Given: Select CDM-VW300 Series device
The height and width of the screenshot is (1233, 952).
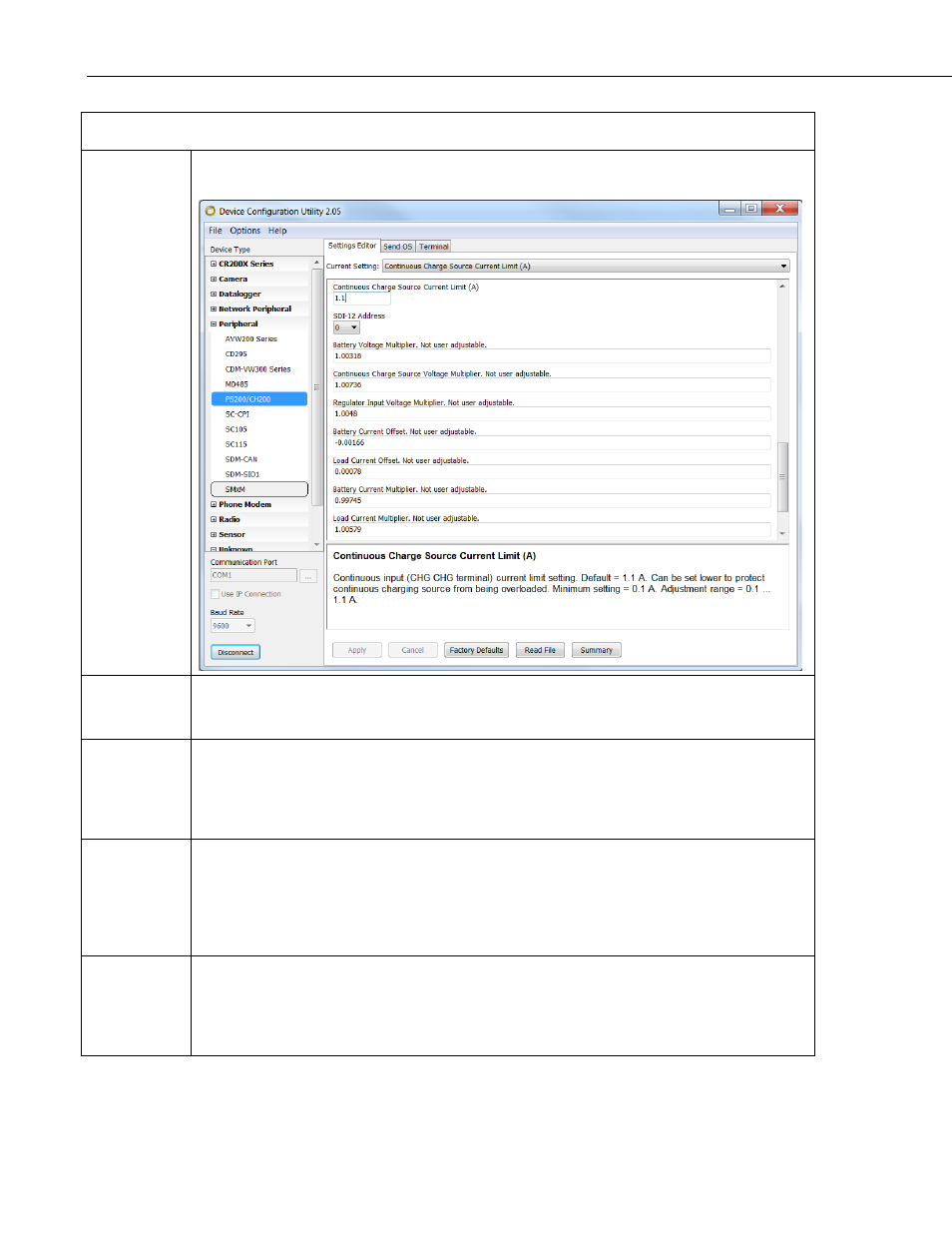Looking at the screenshot, I should point(257,369).
